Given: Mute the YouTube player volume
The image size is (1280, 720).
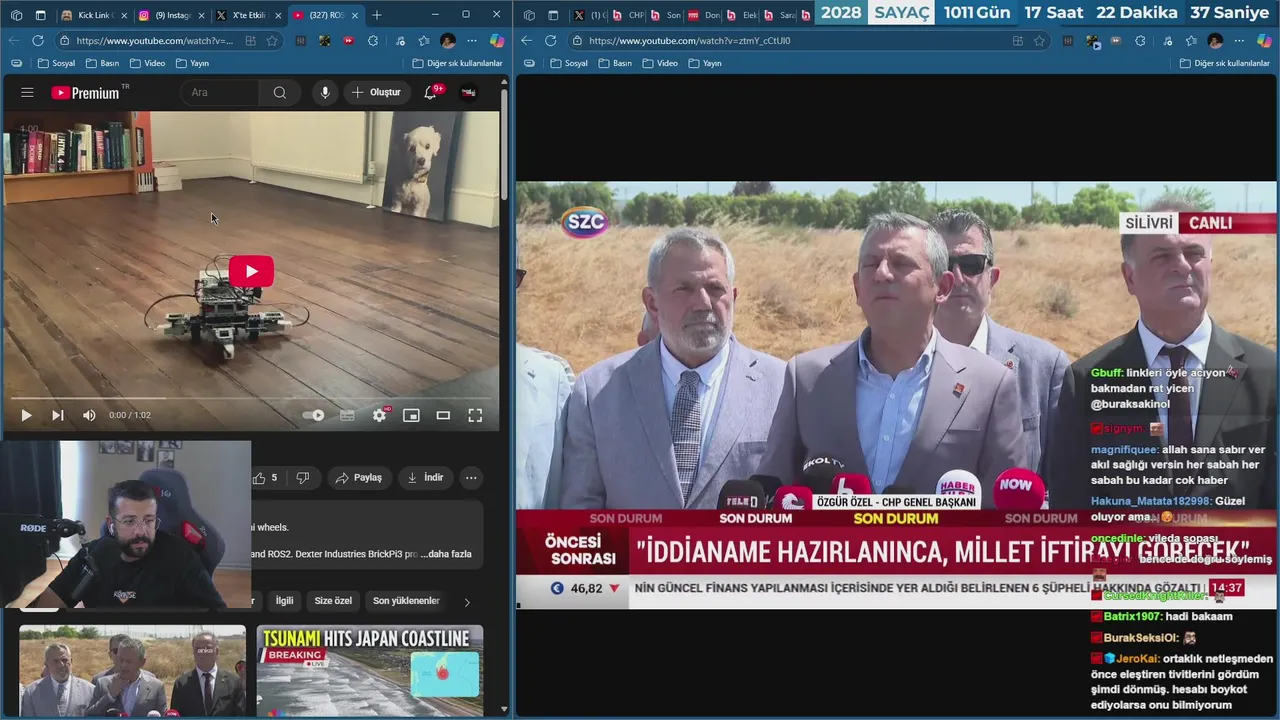Looking at the screenshot, I should [89, 415].
